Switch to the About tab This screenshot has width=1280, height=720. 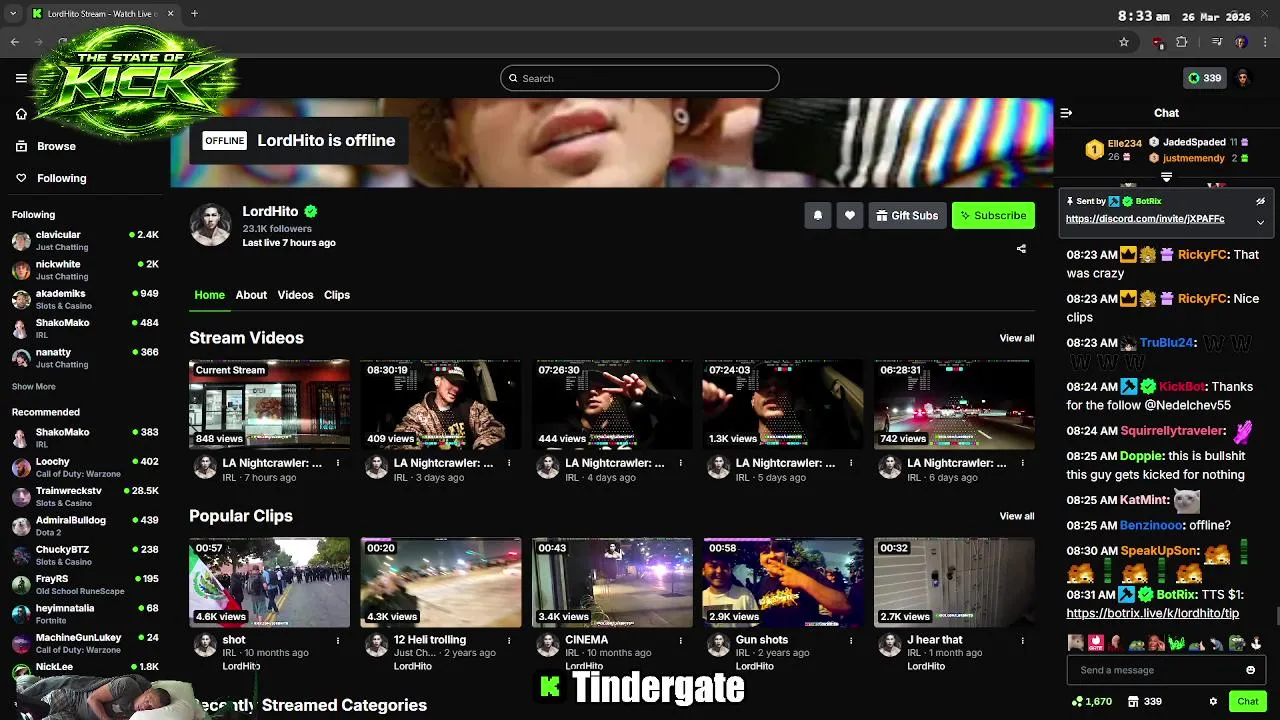tap(251, 295)
